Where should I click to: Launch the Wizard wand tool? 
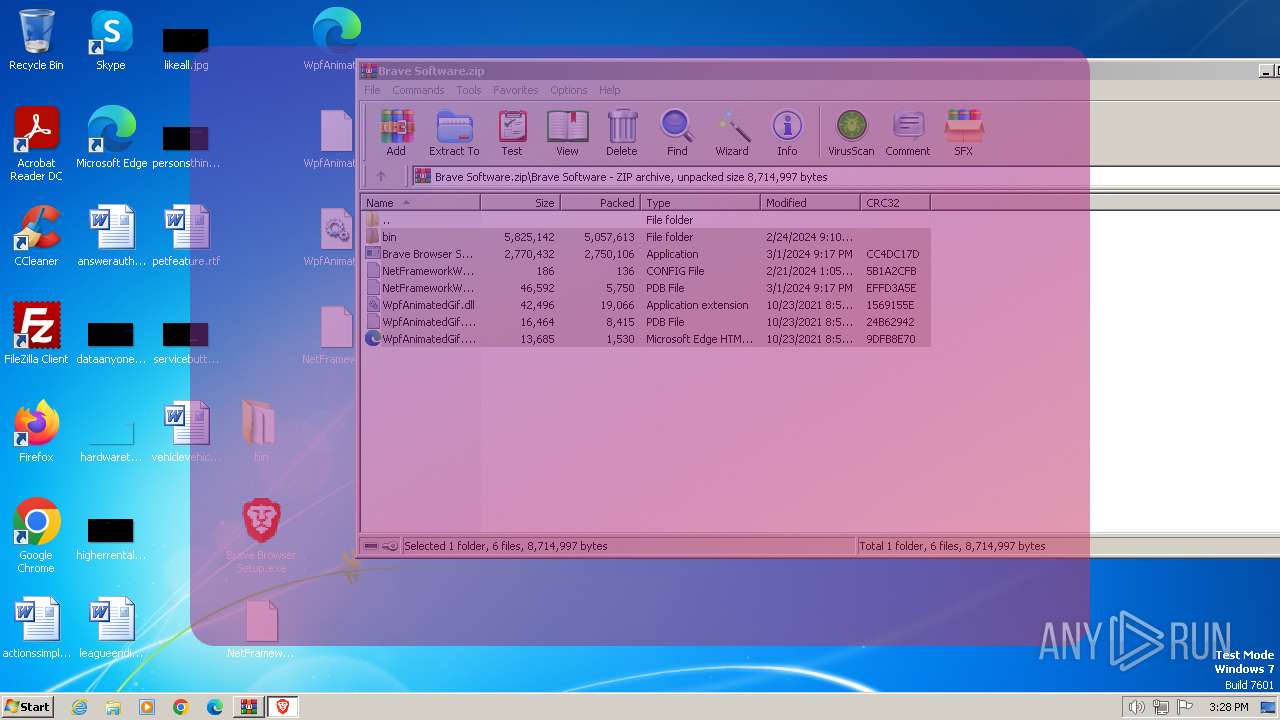pos(732,133)
